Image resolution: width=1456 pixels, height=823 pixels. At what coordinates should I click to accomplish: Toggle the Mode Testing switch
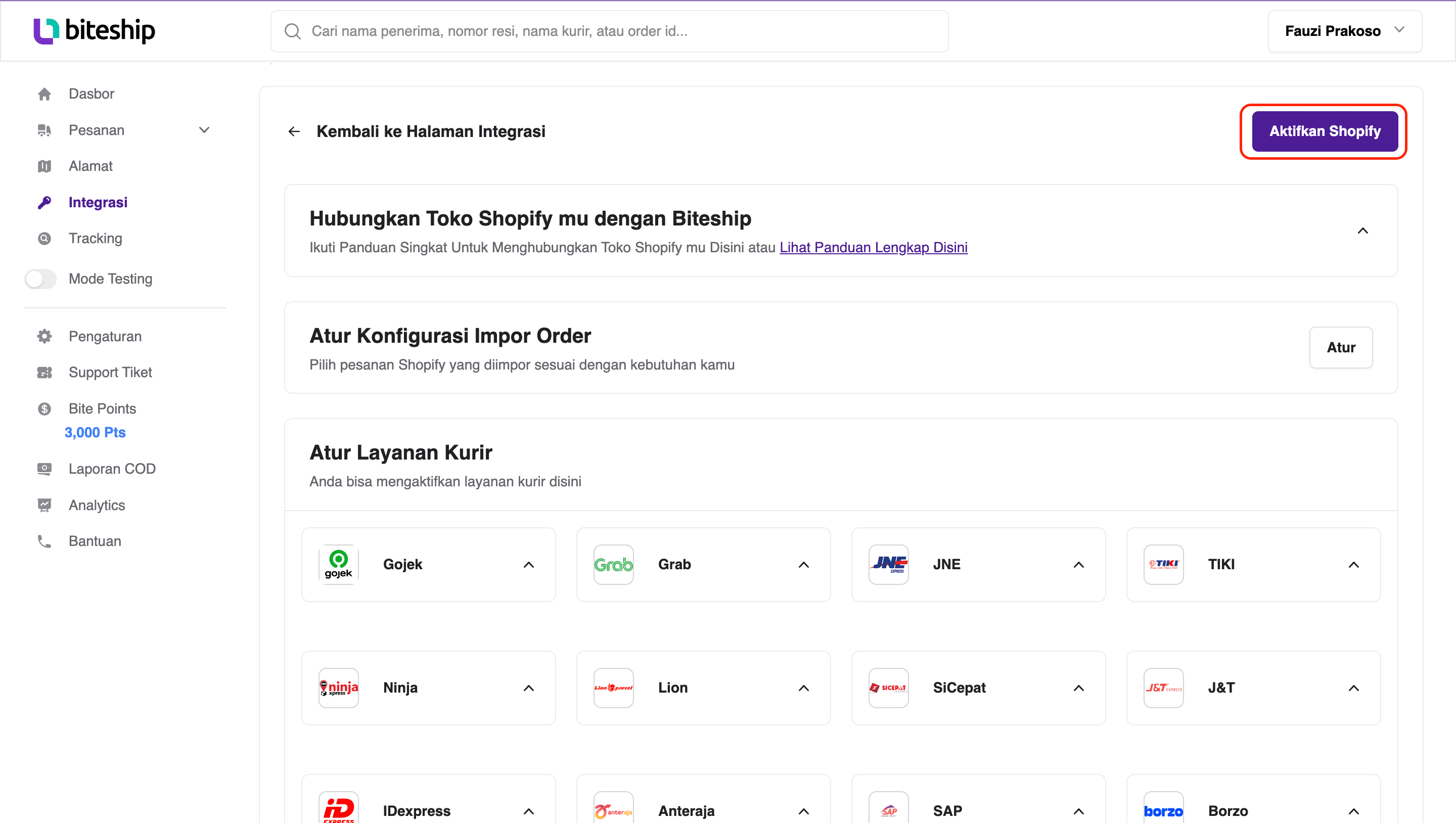click(40, 279)
